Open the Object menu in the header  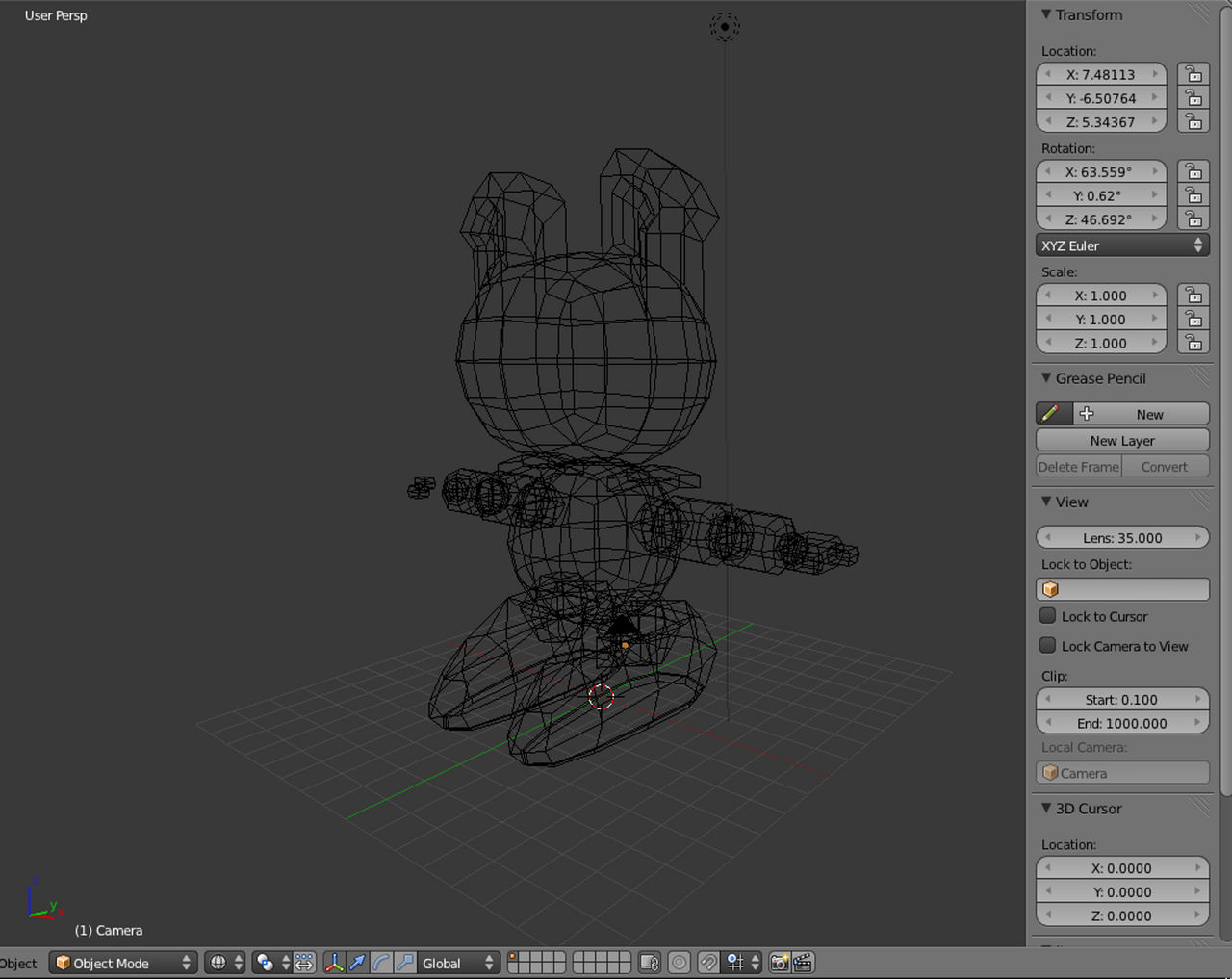(18, 963)
